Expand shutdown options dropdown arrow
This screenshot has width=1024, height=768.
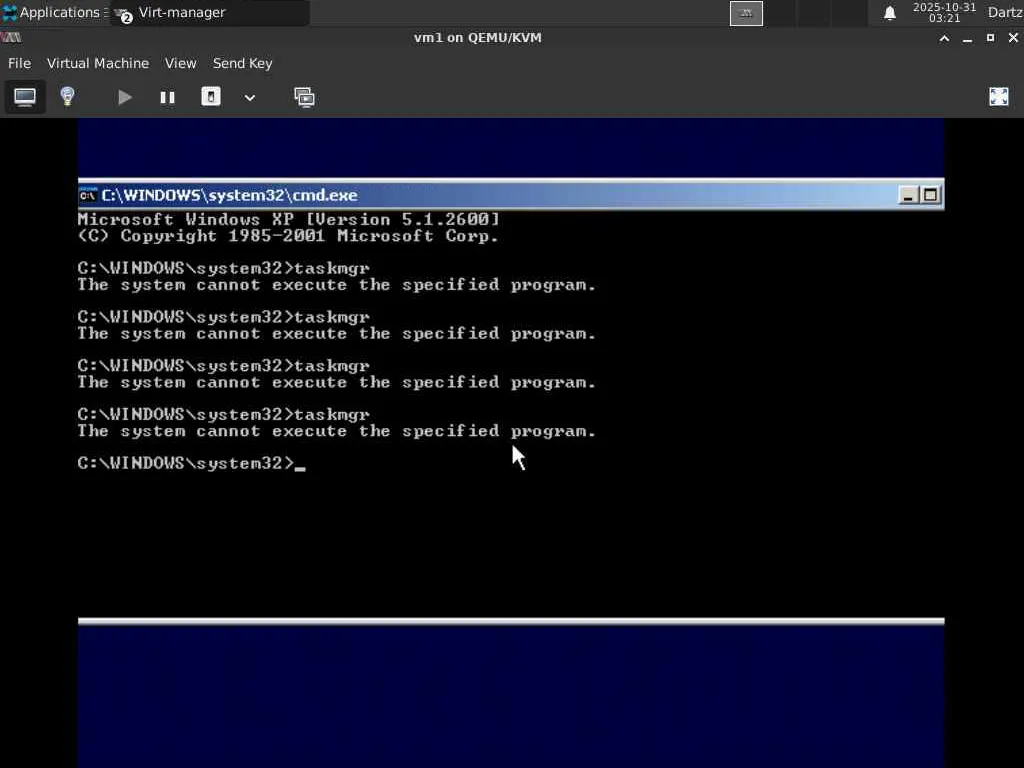pos(249,98)
